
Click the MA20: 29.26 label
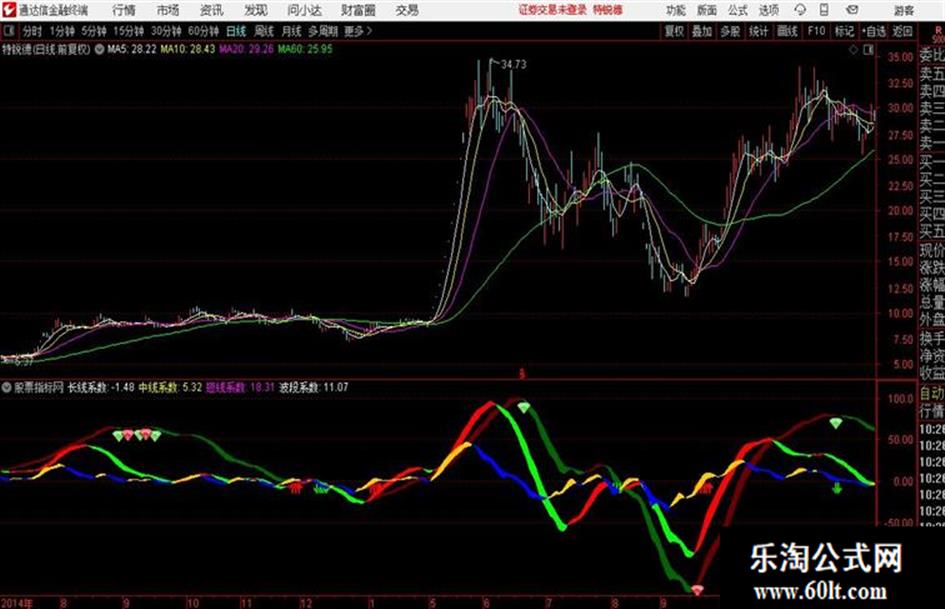coord(246,49)
